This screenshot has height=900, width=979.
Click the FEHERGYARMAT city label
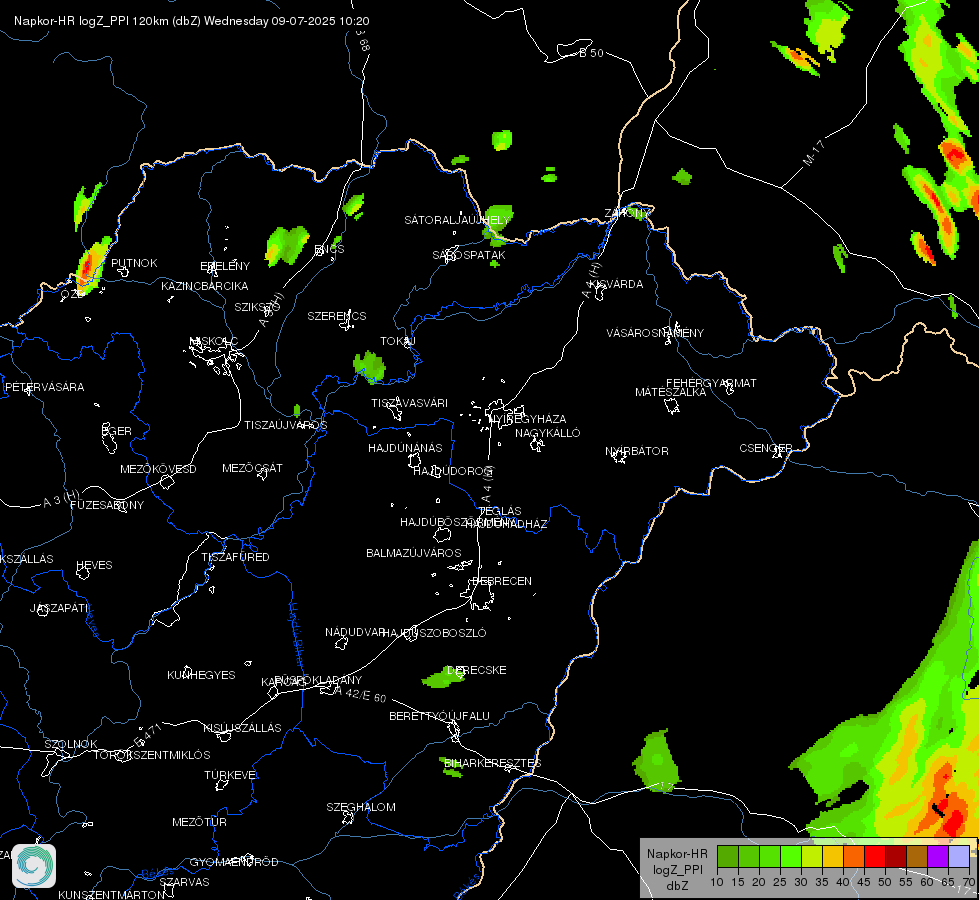pyautogui.click(x=711, y=383)
